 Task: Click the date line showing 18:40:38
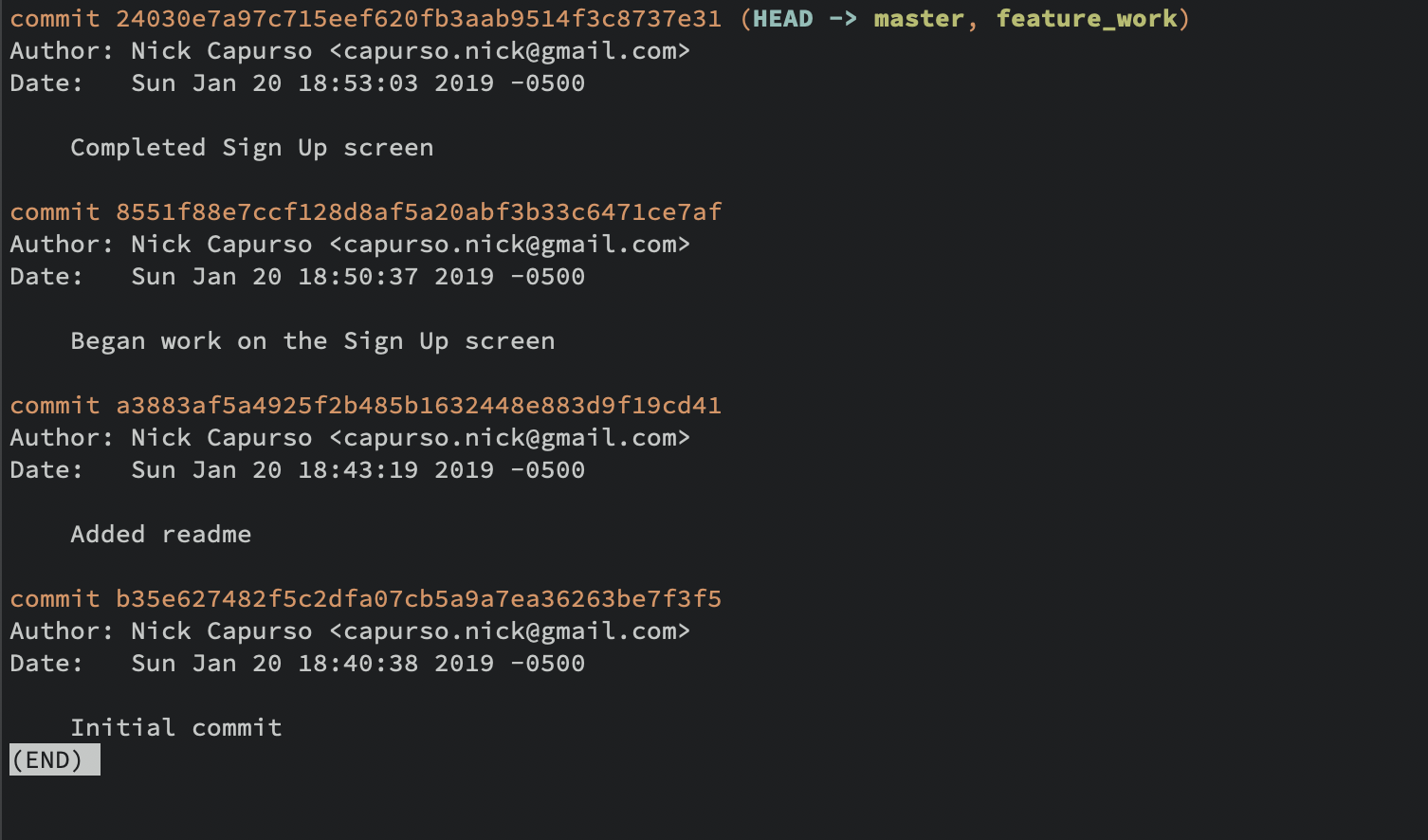click(298, 664)
